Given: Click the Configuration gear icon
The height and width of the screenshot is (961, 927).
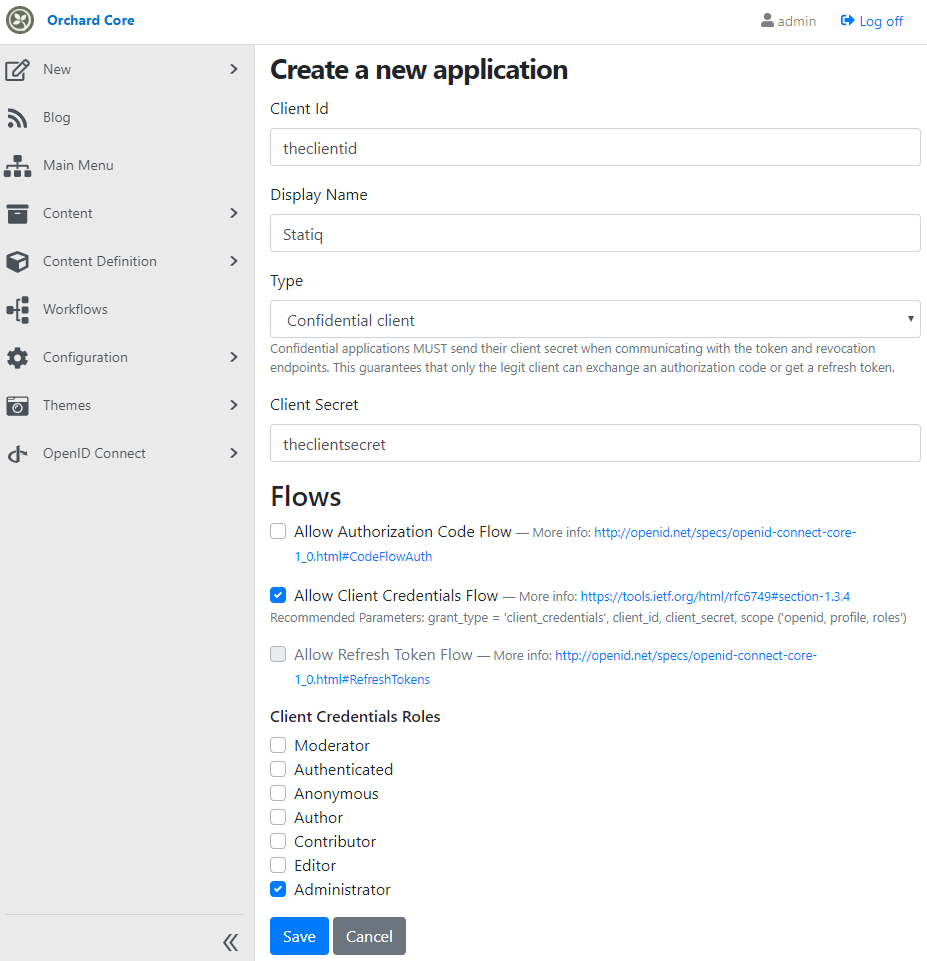Looking at the screenshot, I should coord(17,357).
